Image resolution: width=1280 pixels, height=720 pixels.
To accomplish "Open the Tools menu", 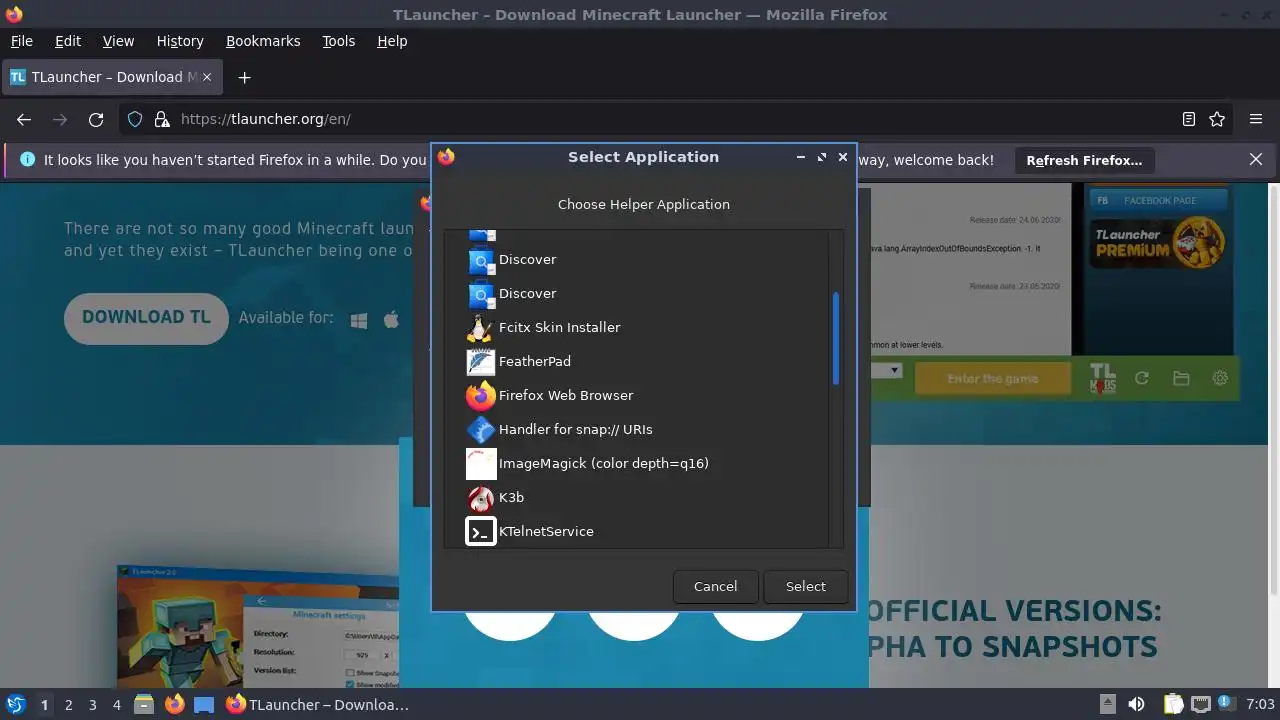I will [x=338, y=41].
